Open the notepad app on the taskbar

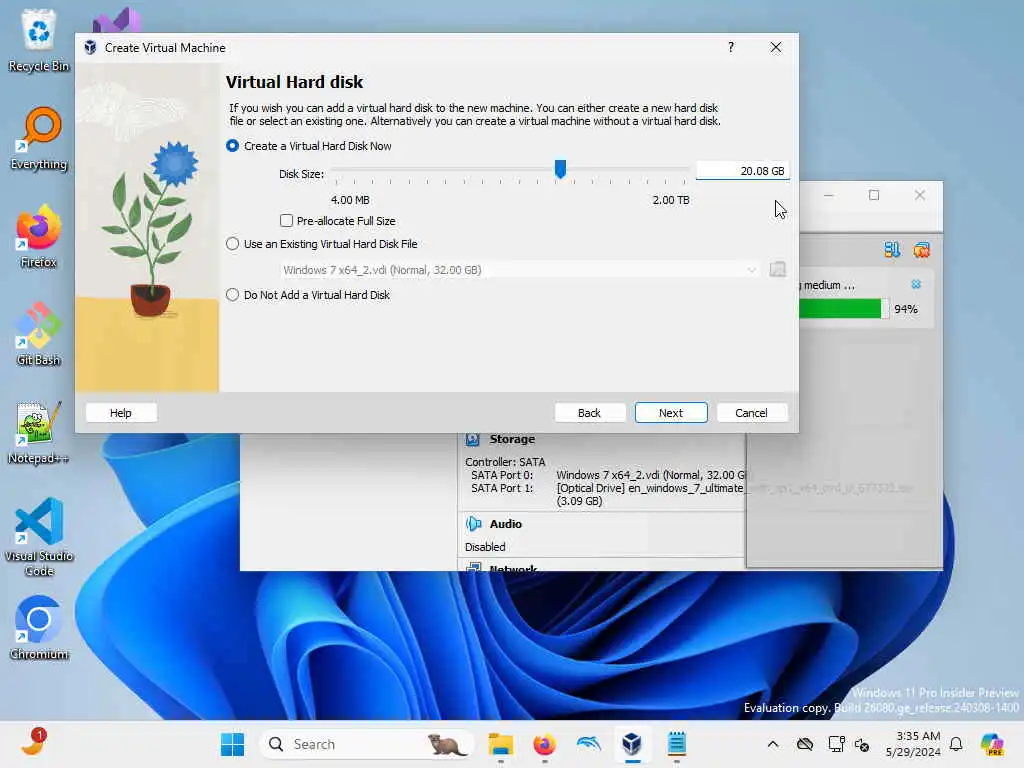677,744
